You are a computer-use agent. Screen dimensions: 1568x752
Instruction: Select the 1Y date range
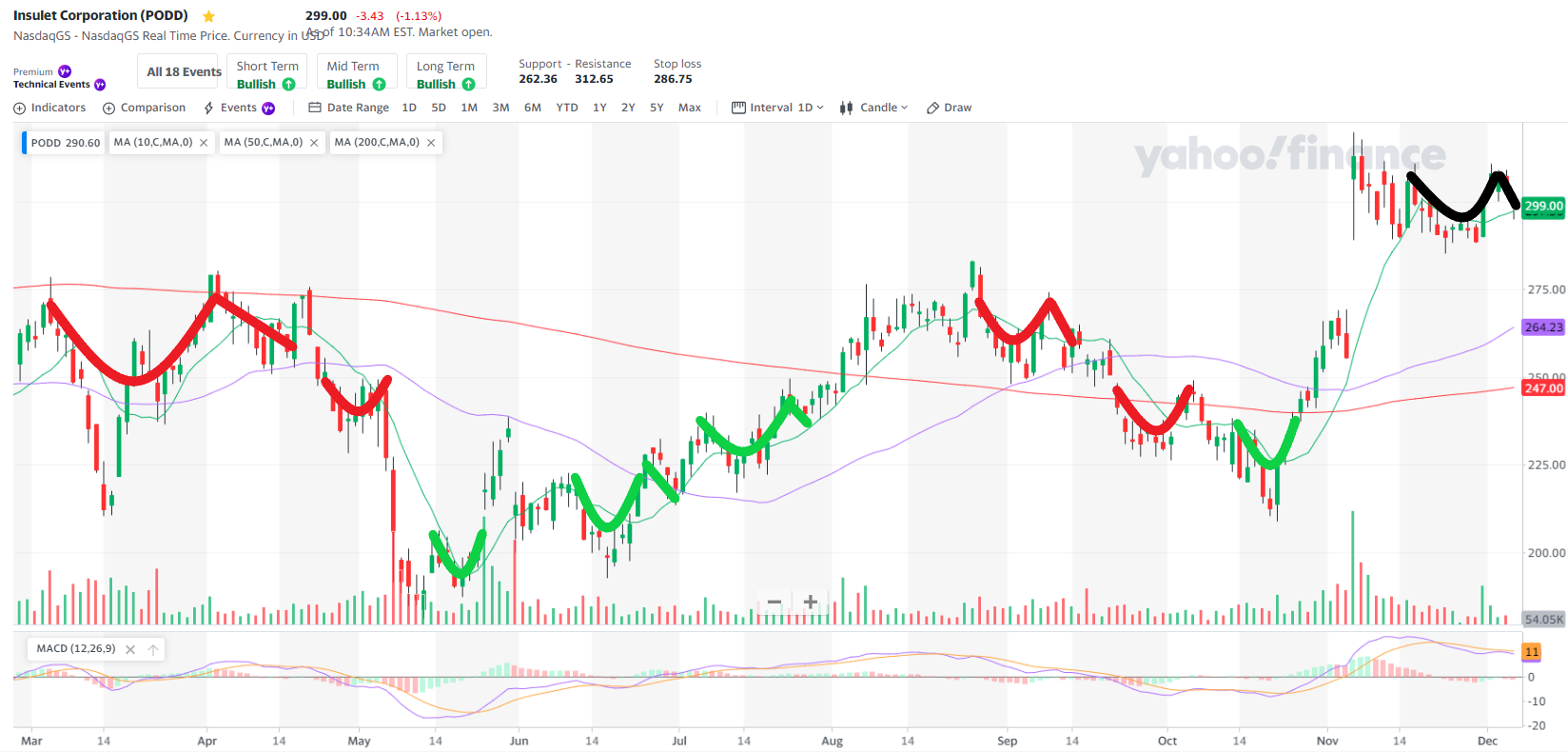(599, 108)
